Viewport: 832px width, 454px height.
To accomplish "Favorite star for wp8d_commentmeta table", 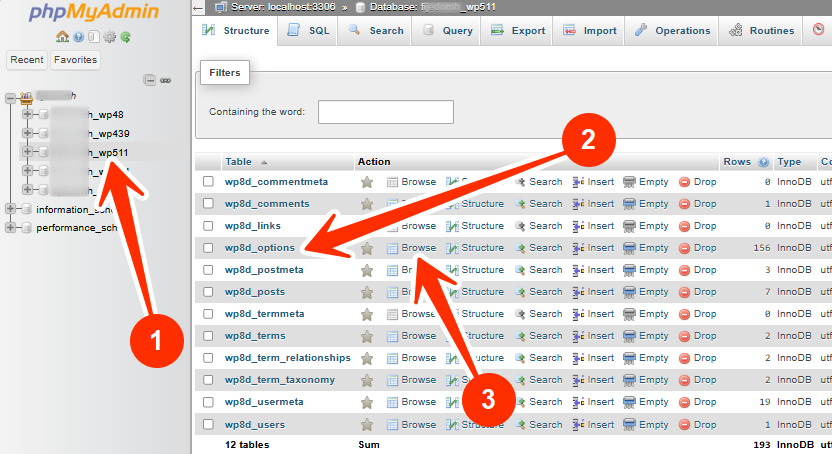I will (367, 182).
